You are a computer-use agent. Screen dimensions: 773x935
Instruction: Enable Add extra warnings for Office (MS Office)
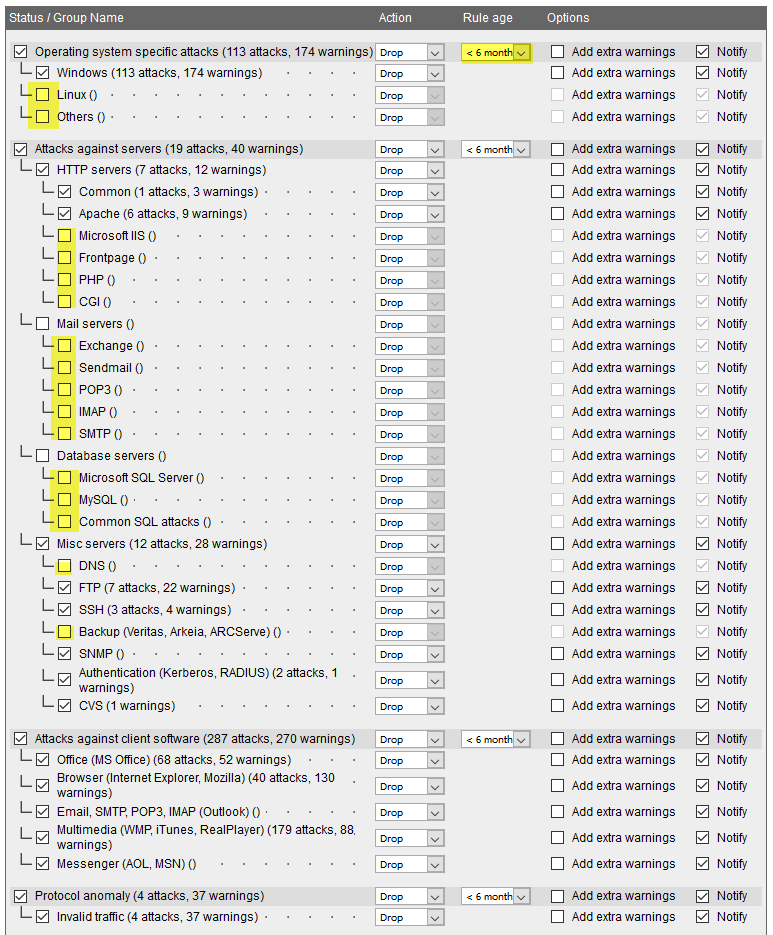tap(558, 760)
